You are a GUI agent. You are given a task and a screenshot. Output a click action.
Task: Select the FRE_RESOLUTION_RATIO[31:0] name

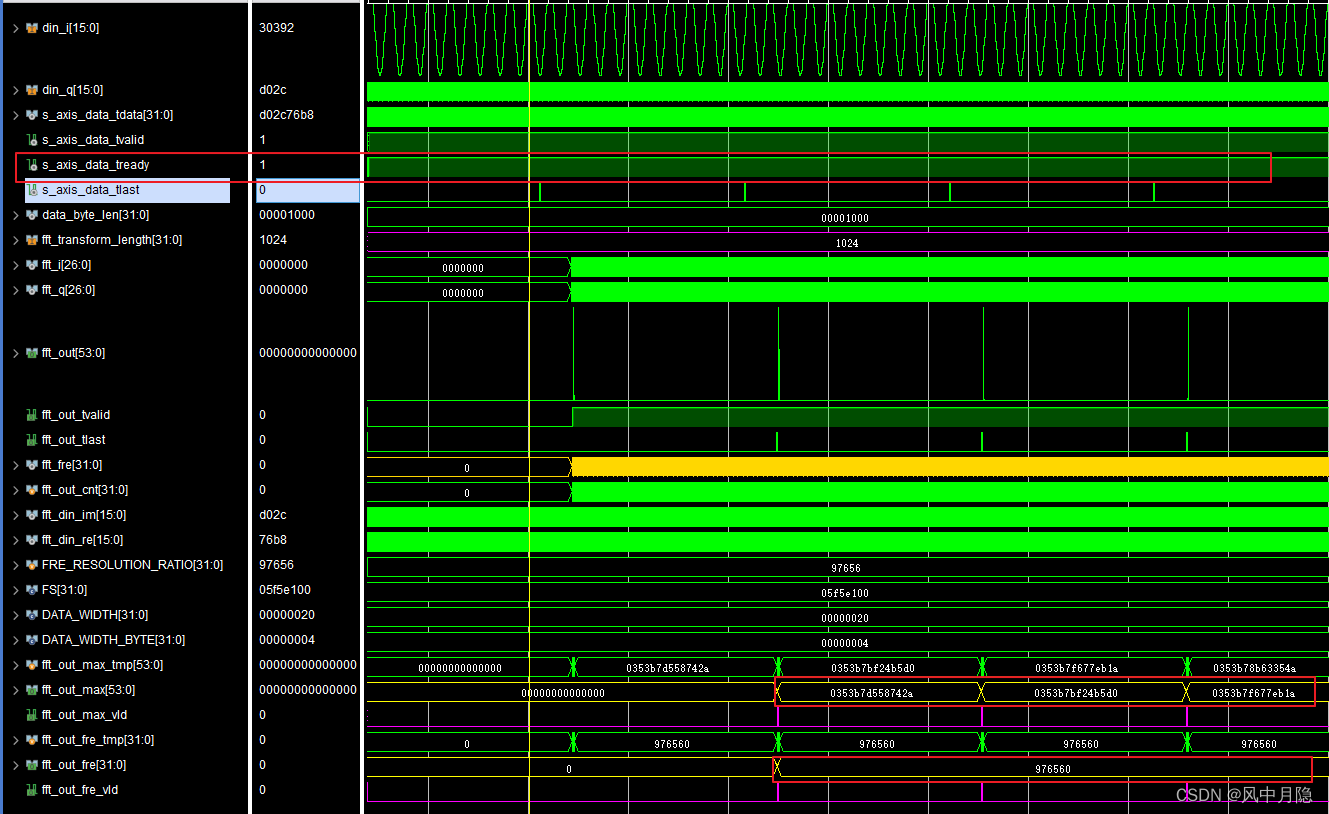point(133,565)
